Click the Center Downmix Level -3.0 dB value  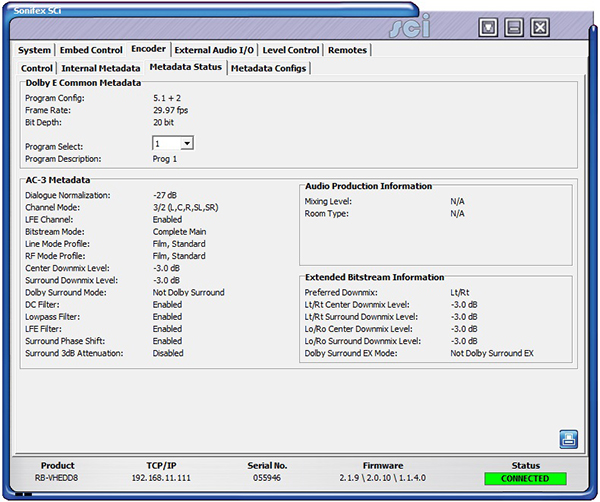[166, 268]
